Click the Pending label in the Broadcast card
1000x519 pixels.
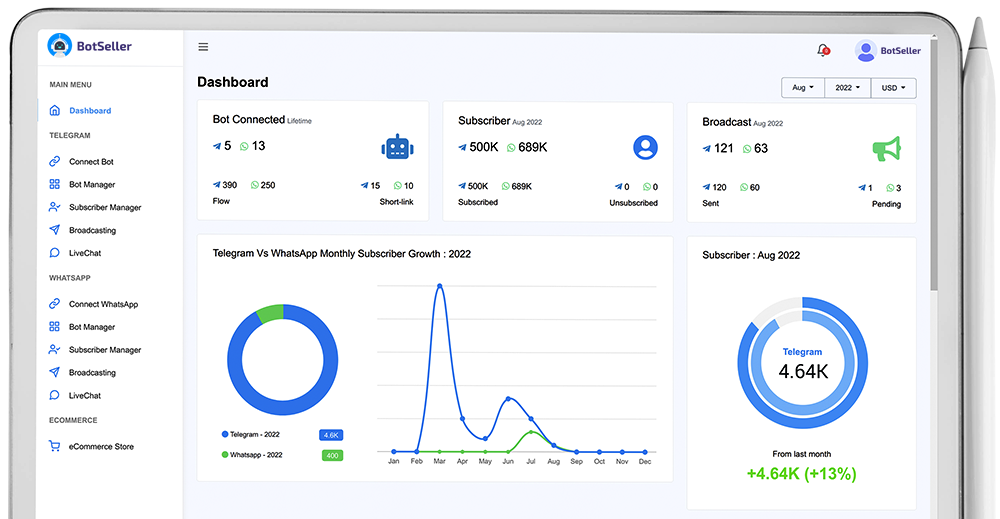coord(886,204)
